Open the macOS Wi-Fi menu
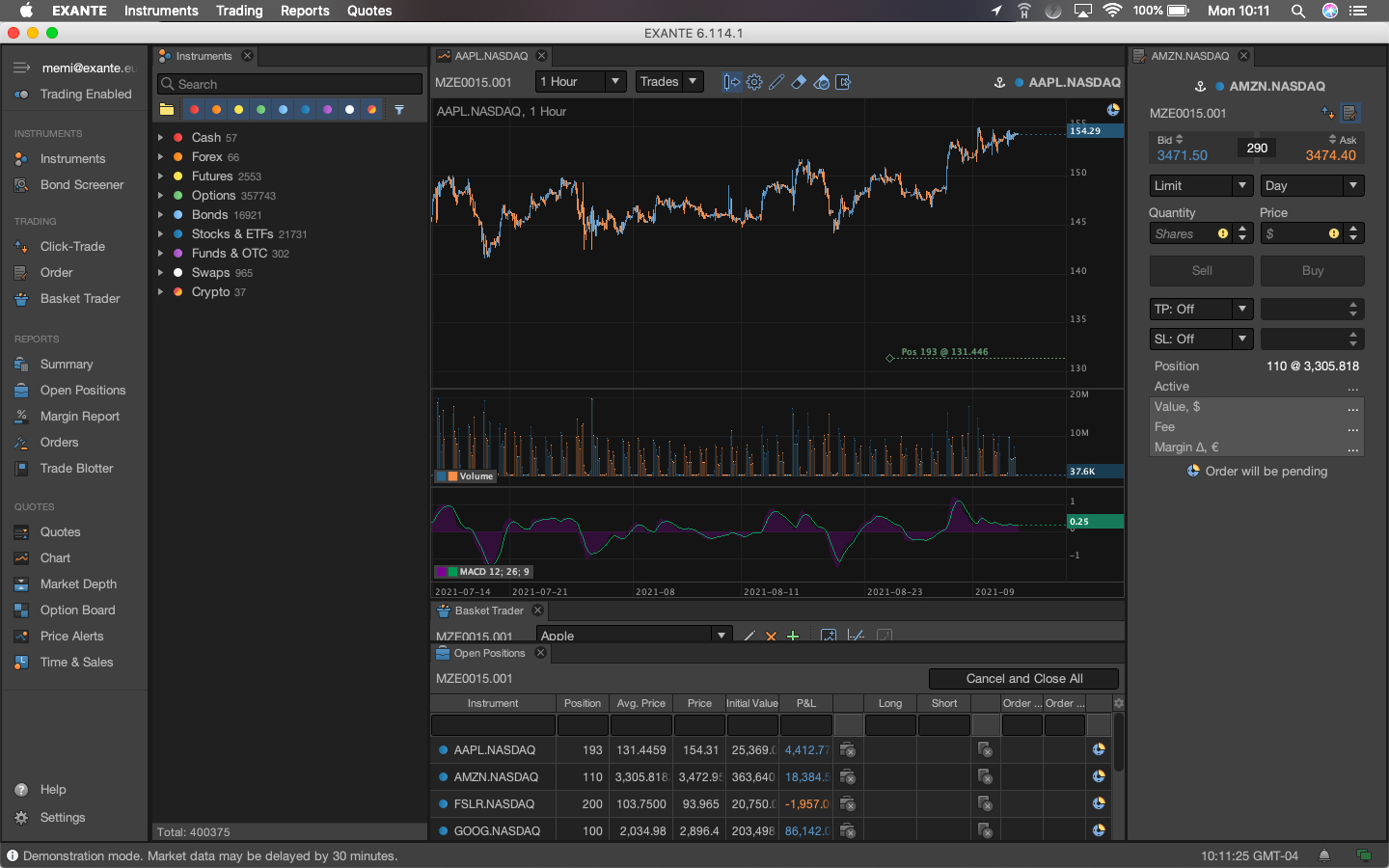 [x=1112, y=11]
